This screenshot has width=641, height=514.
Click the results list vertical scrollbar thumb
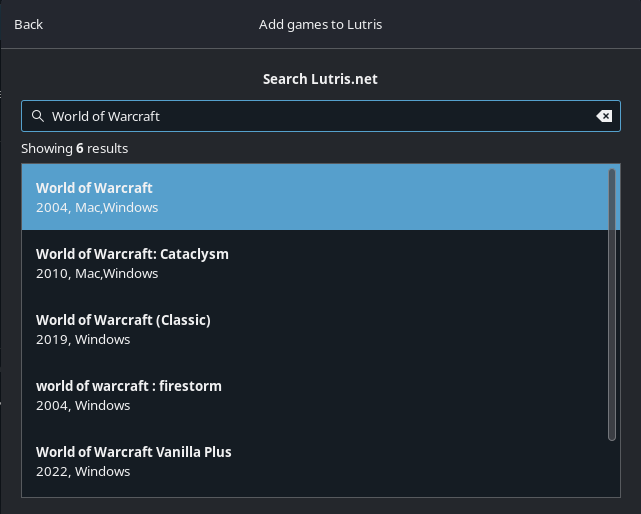pos(612,305)
